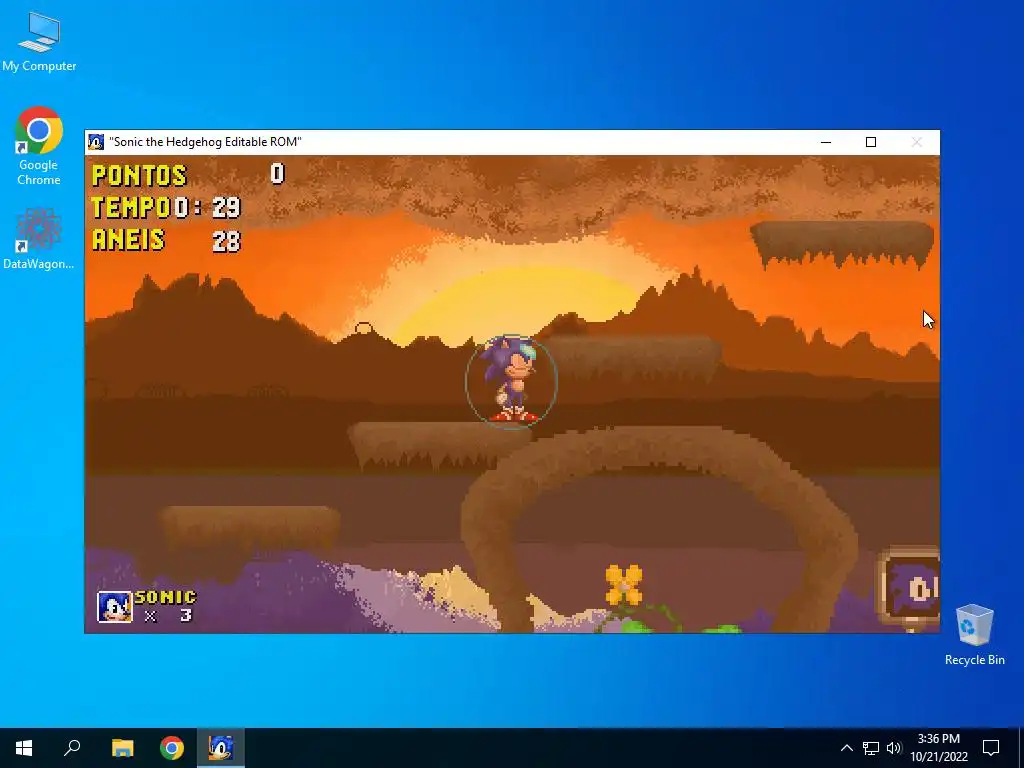Viewport: 1024px width, 768px height.
Task: Open taskbar search magnifier
Action: pyautogui.click(x=72, y=748)
